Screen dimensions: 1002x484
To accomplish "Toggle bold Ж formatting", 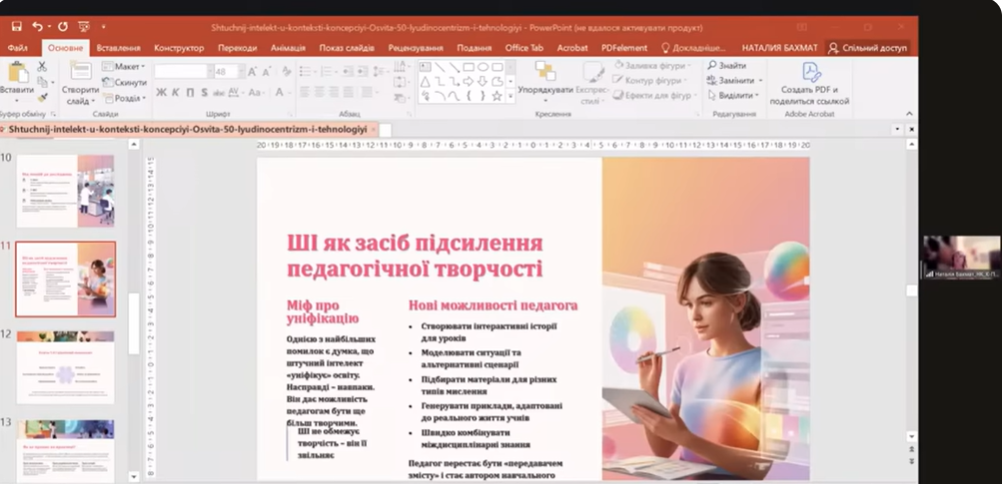I will click(x=160, y=93).
